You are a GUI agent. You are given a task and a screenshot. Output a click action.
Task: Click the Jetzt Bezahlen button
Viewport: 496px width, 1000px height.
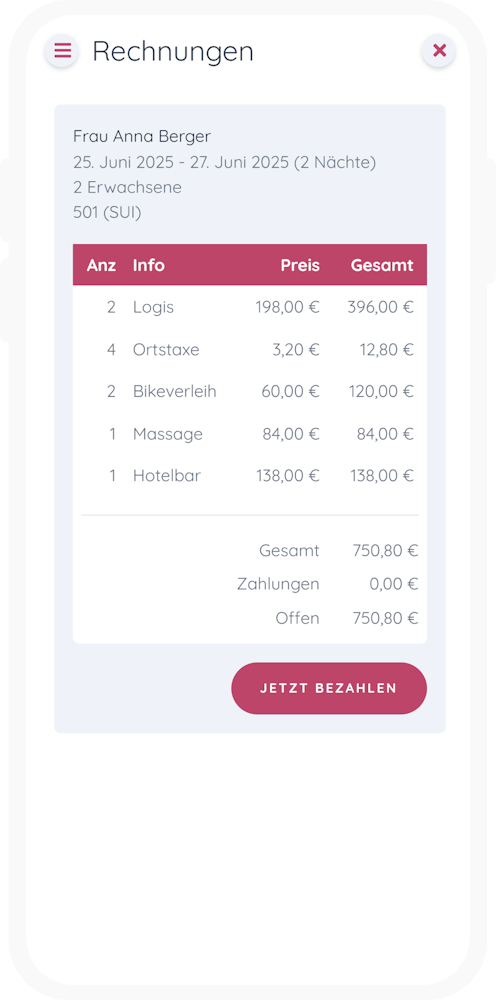pos(329,688)
